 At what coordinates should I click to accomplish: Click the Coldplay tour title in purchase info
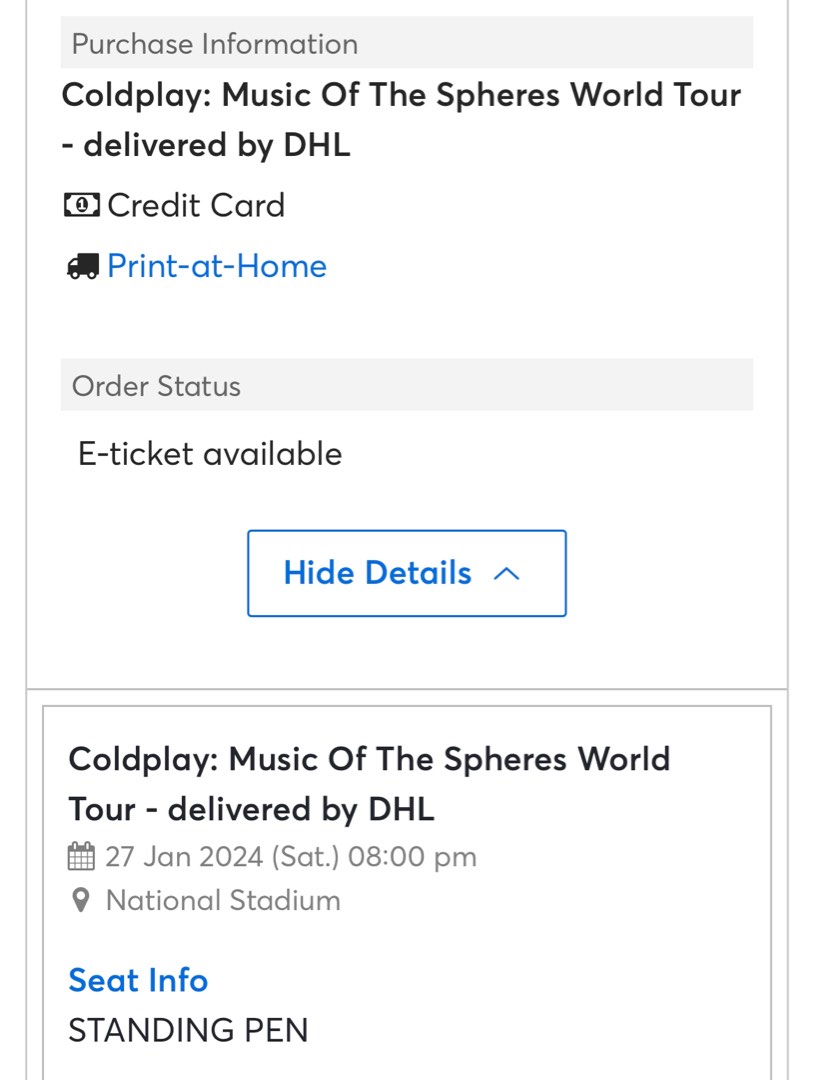(x=400, y=120)
